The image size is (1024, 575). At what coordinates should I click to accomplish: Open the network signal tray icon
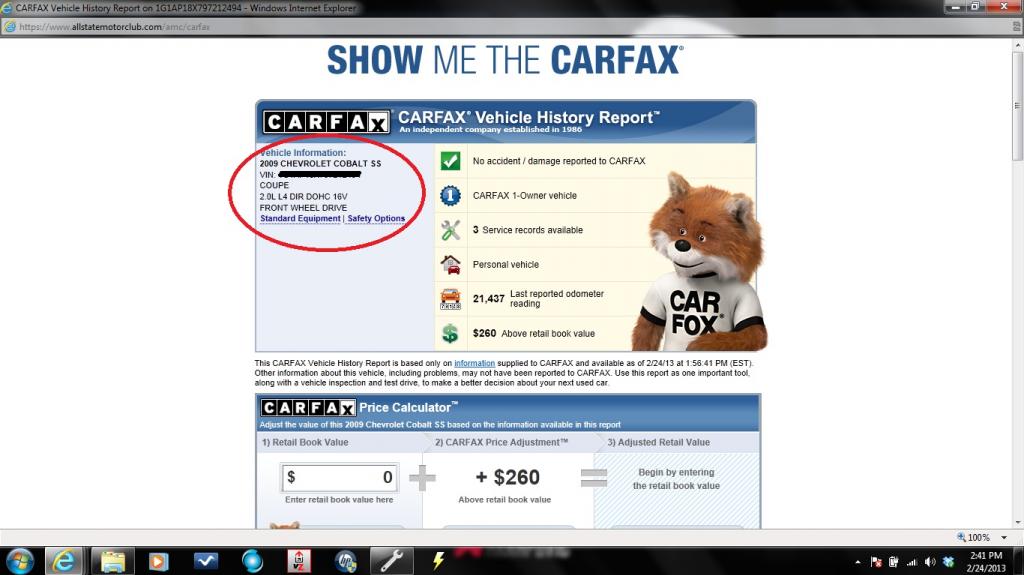point(912,562)
